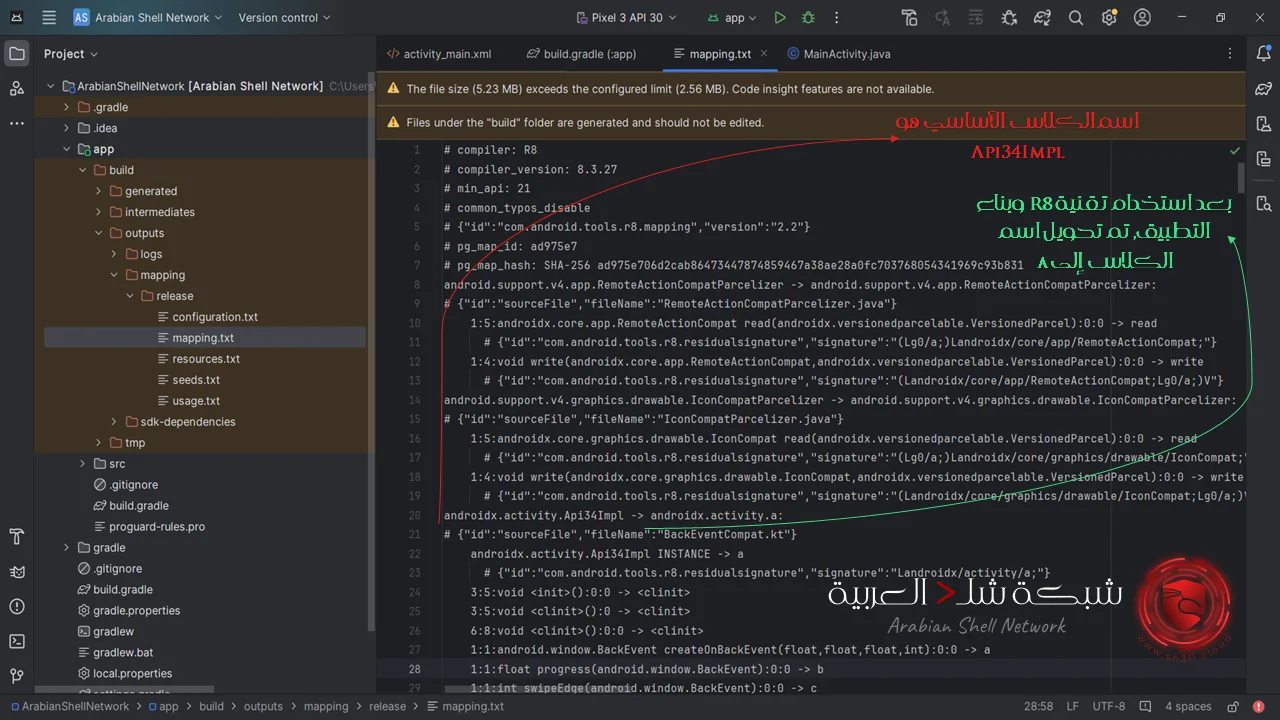Open Notifications bell icon on right sidebar
Viewport: 1280px width, 720px height.
[1263, 54]
